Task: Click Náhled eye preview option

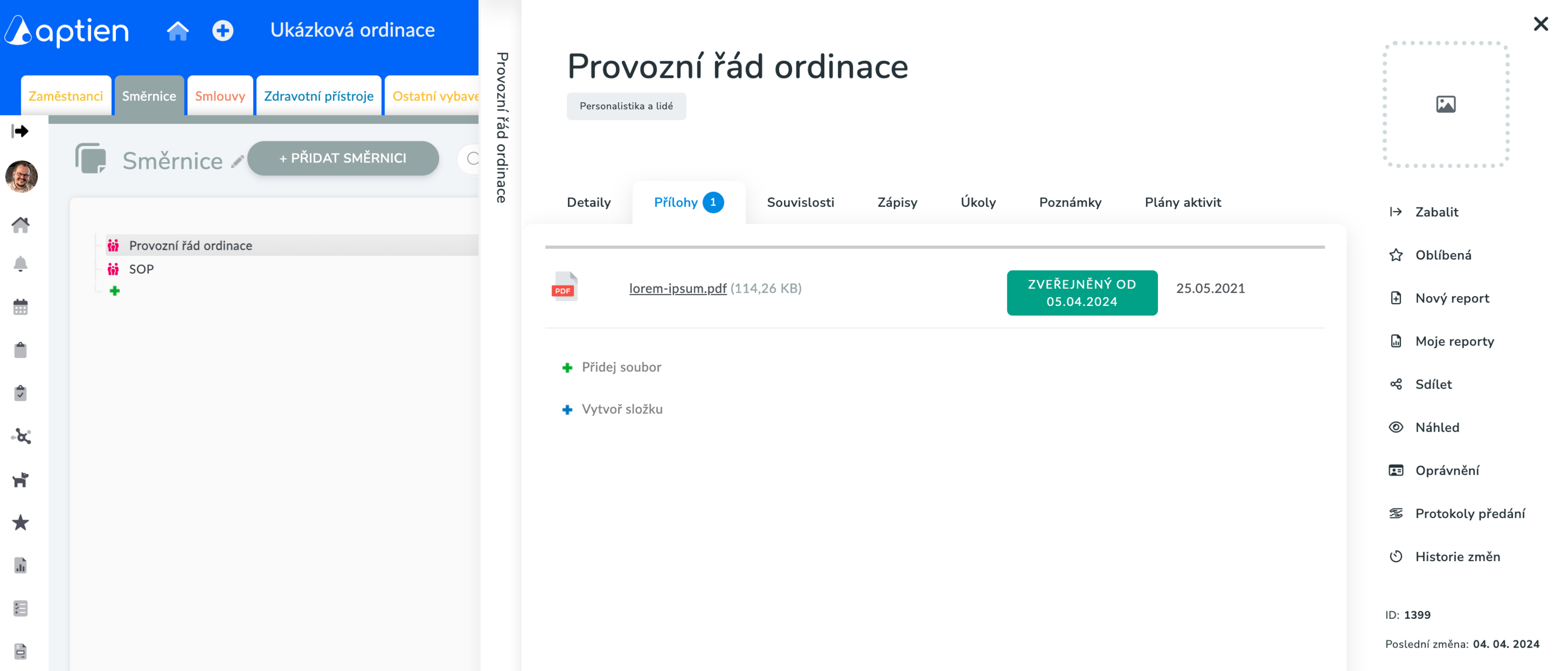Action: coord(1437,427)
